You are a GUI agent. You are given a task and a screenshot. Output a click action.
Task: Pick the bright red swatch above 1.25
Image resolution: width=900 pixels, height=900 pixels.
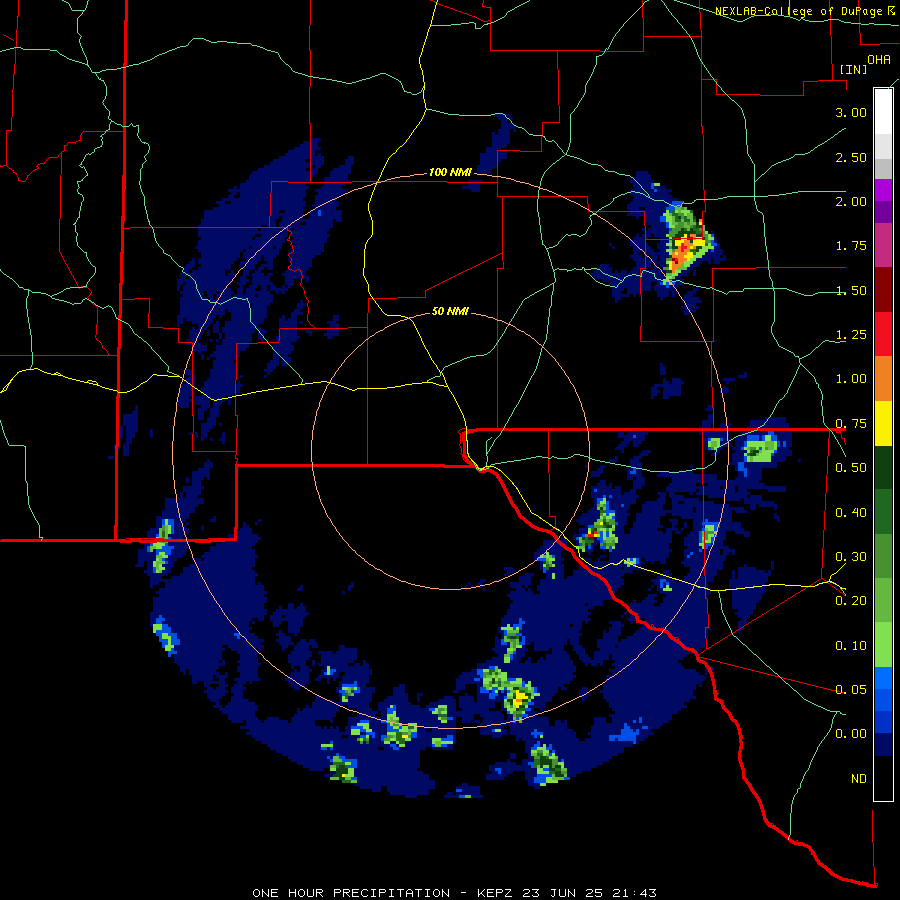(x=883, y=334)
